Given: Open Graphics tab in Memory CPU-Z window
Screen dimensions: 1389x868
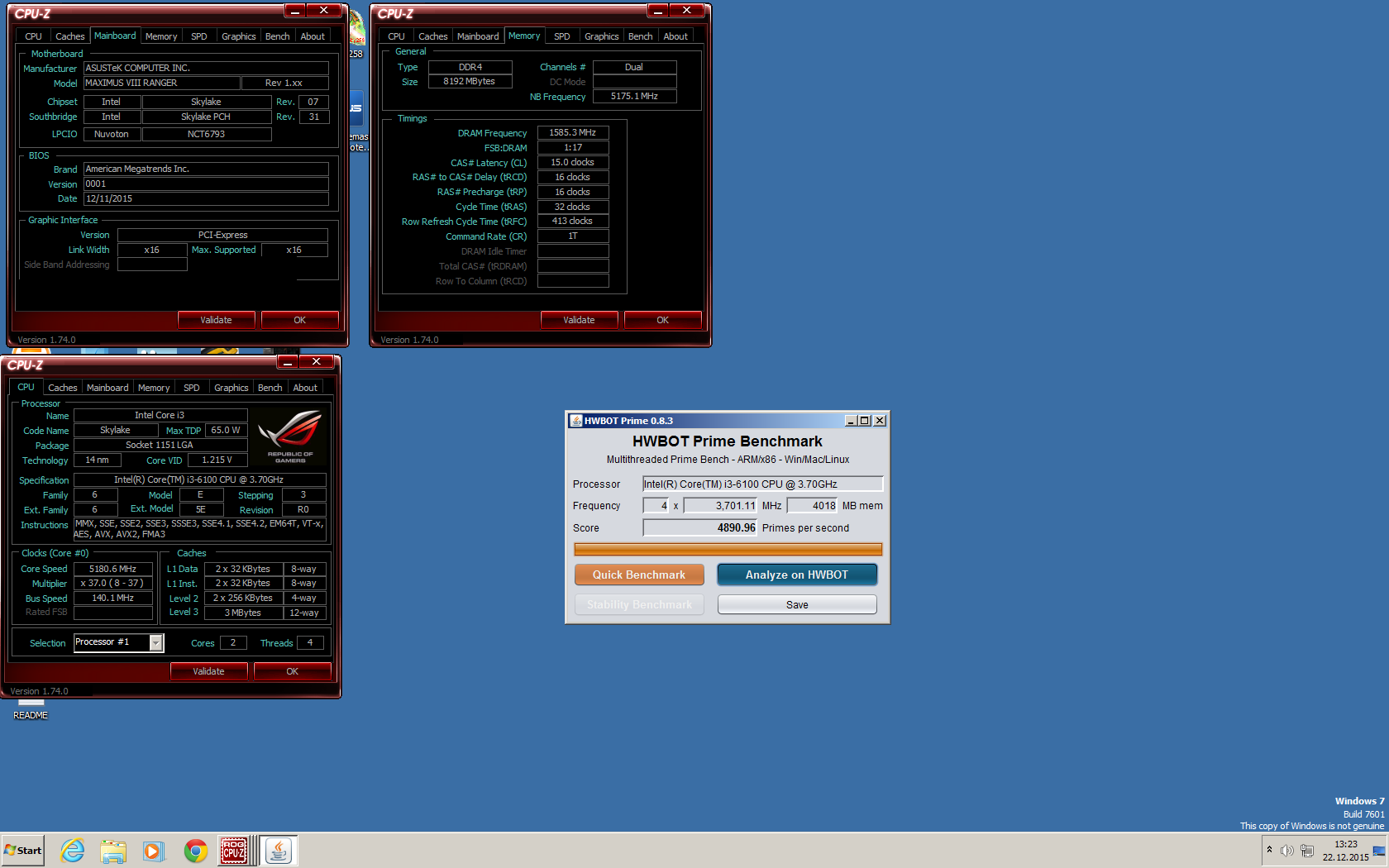Looking at the screenshot, I should click(602, 36).
